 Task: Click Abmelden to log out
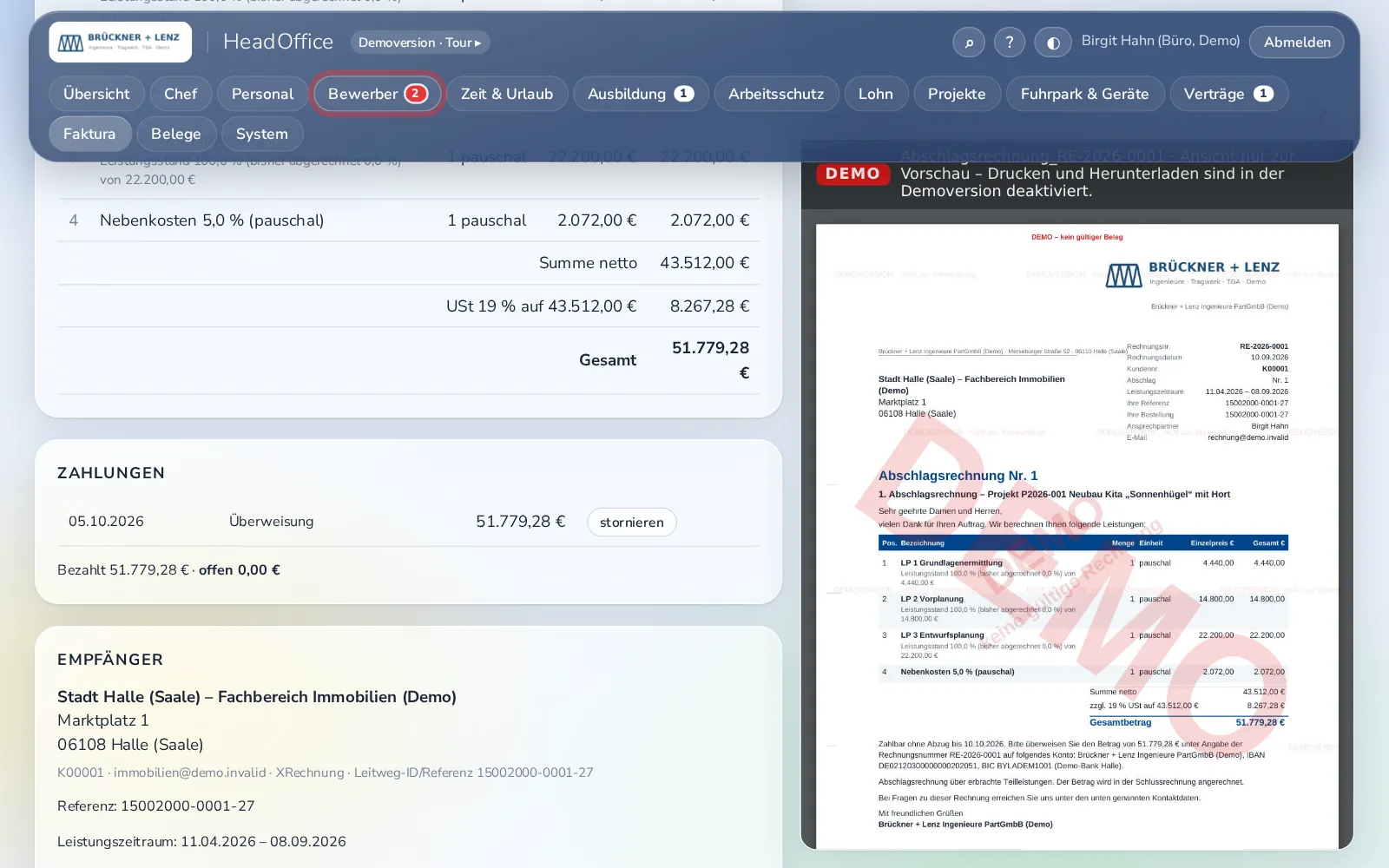(1297, 43)
